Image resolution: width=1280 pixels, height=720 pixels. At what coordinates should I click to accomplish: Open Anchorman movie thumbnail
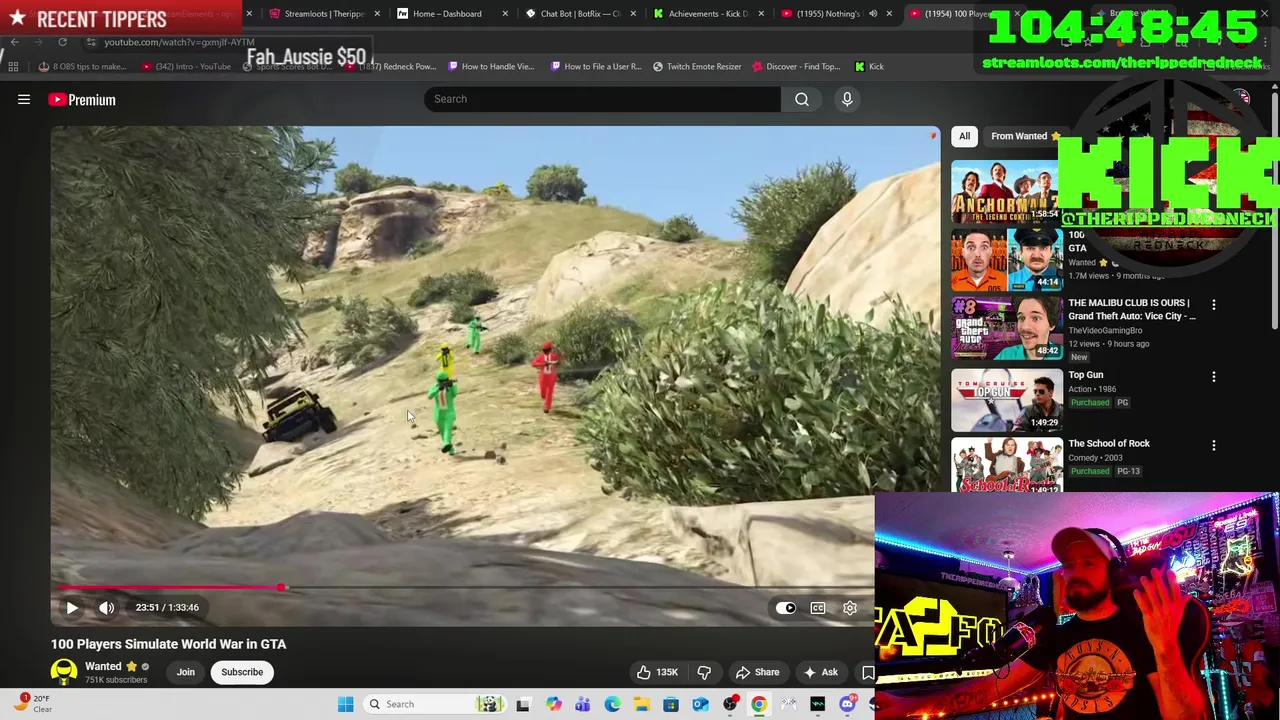coord(1004,191)
